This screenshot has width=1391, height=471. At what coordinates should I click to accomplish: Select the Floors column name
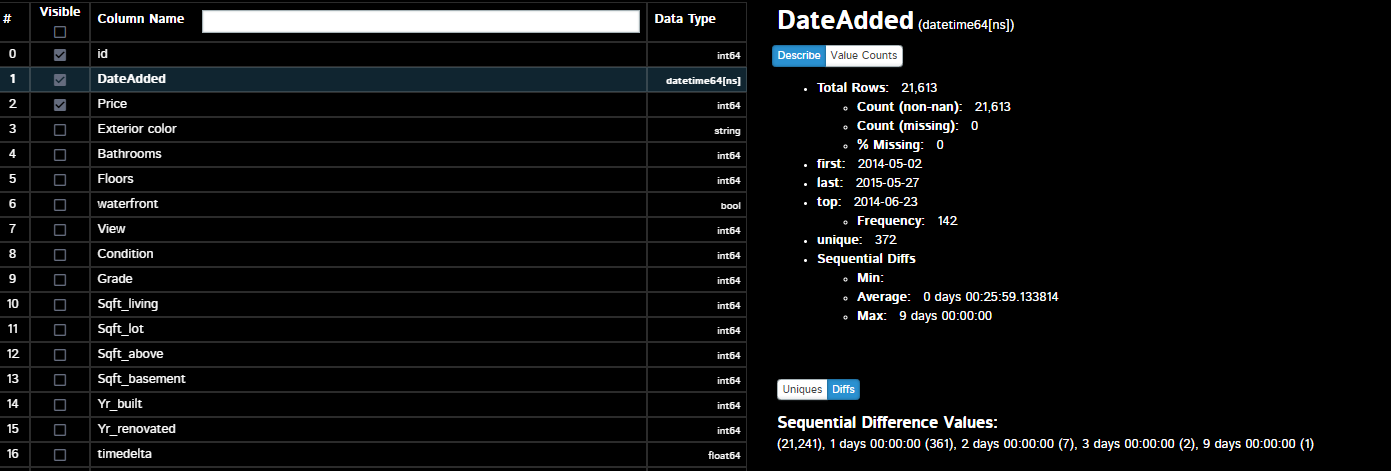[115, 179]
